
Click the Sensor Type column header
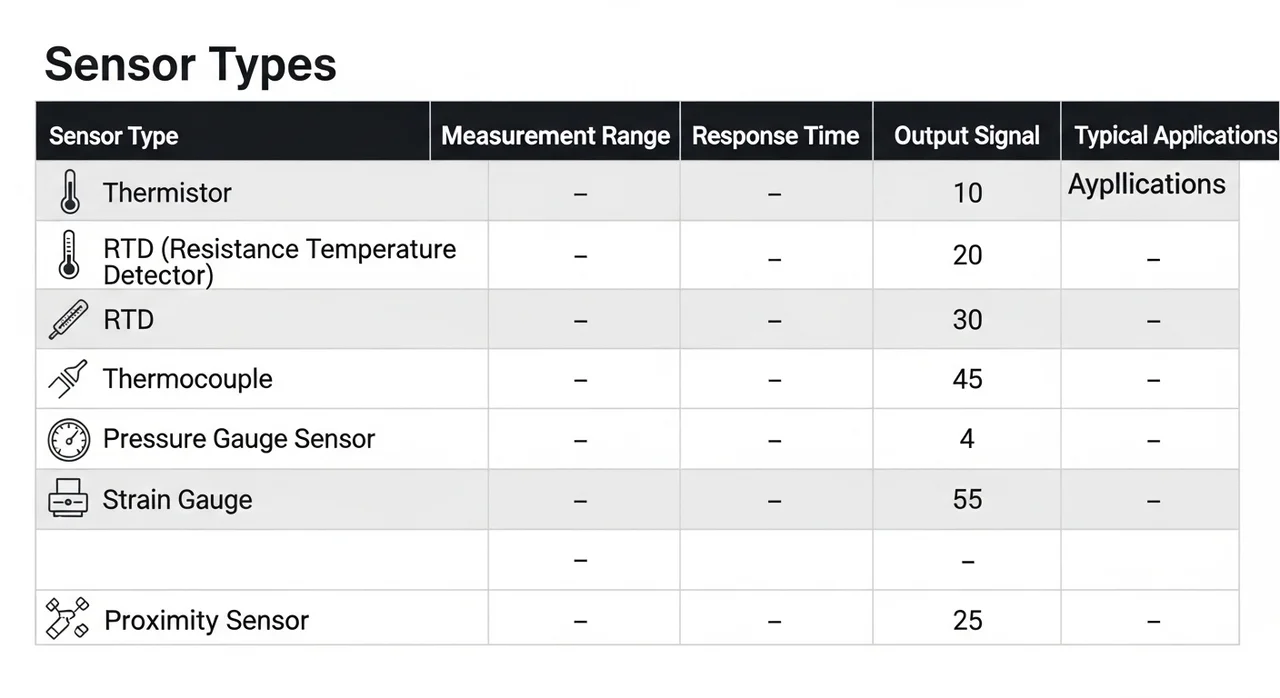point(113,136)
